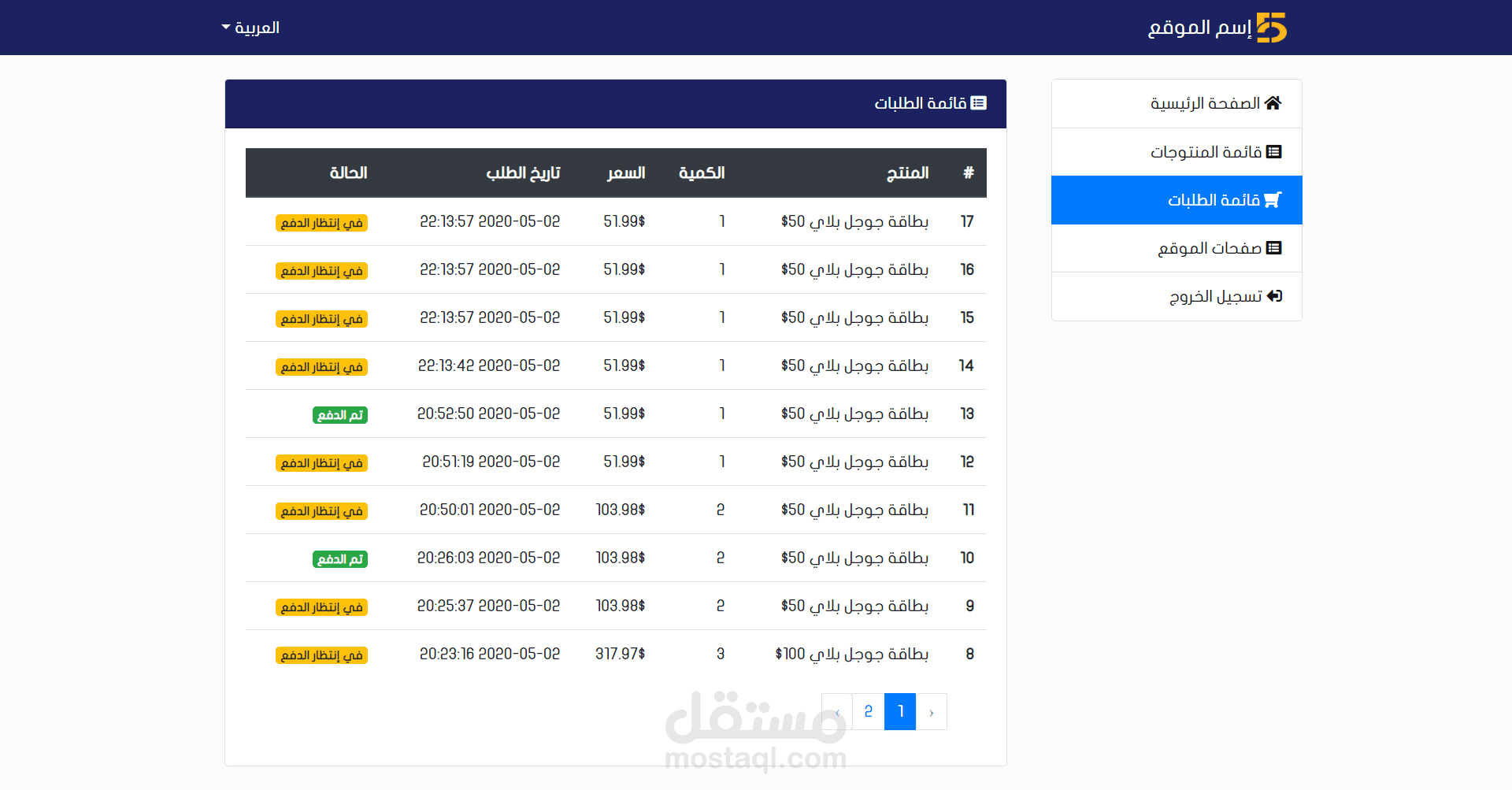Screen dimensions: 1512x790
Task: Click the list icon in the قائمة الطلبات header
Action: (x=979, y=103)
